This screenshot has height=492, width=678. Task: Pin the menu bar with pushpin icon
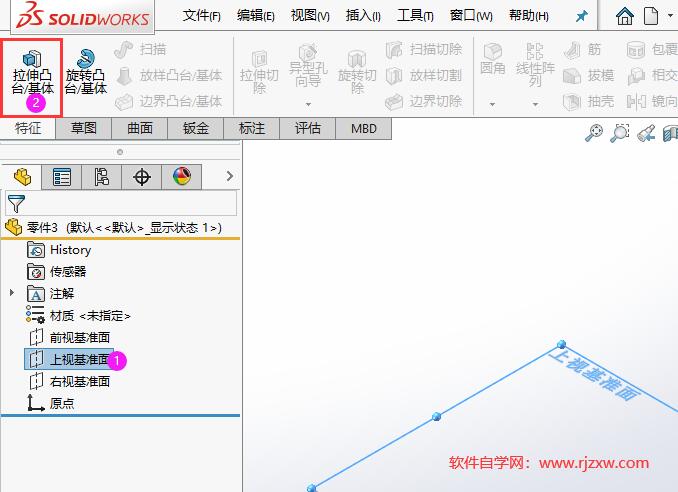[582, 16]
